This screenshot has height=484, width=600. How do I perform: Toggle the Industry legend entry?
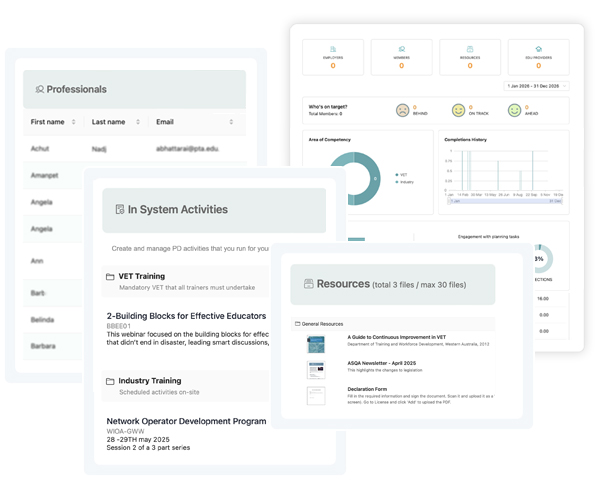404,182
